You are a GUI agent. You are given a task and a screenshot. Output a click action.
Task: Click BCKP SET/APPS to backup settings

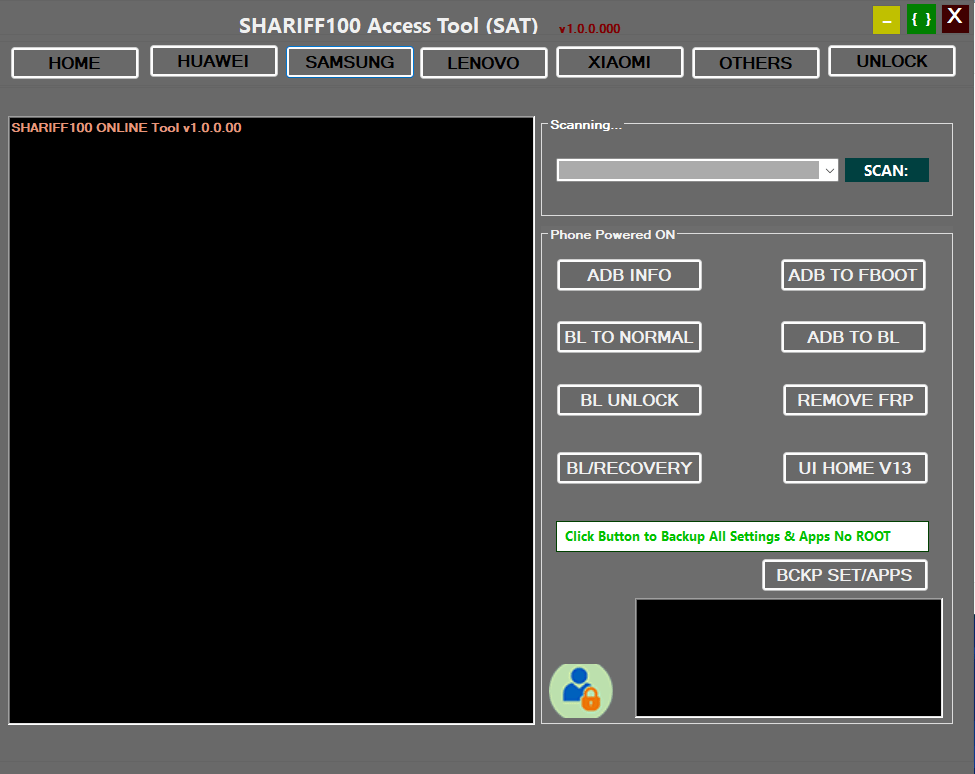coord(844,575)
